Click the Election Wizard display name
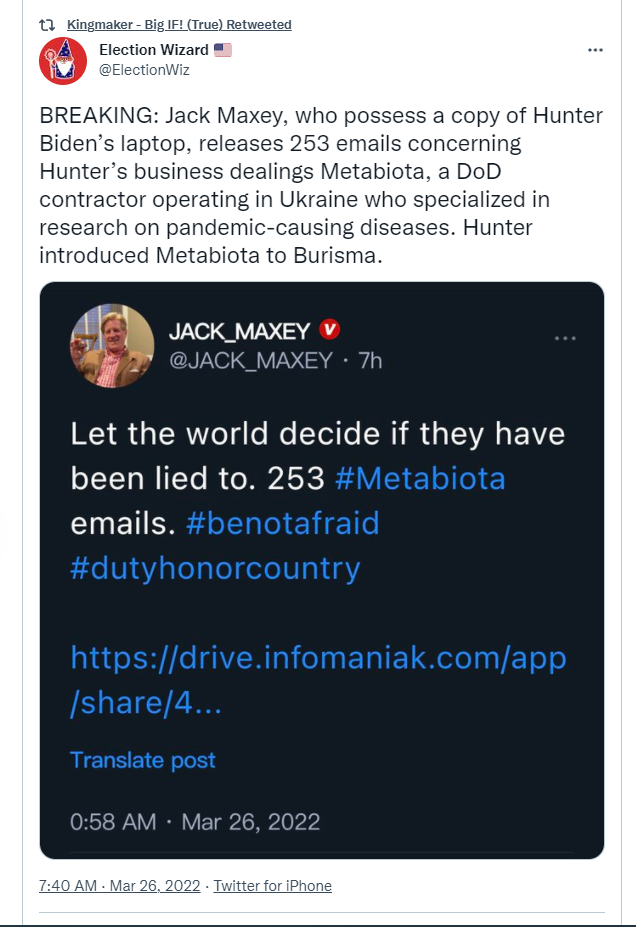636x927 pixels. pyautogui.click(x=154, y=50)
